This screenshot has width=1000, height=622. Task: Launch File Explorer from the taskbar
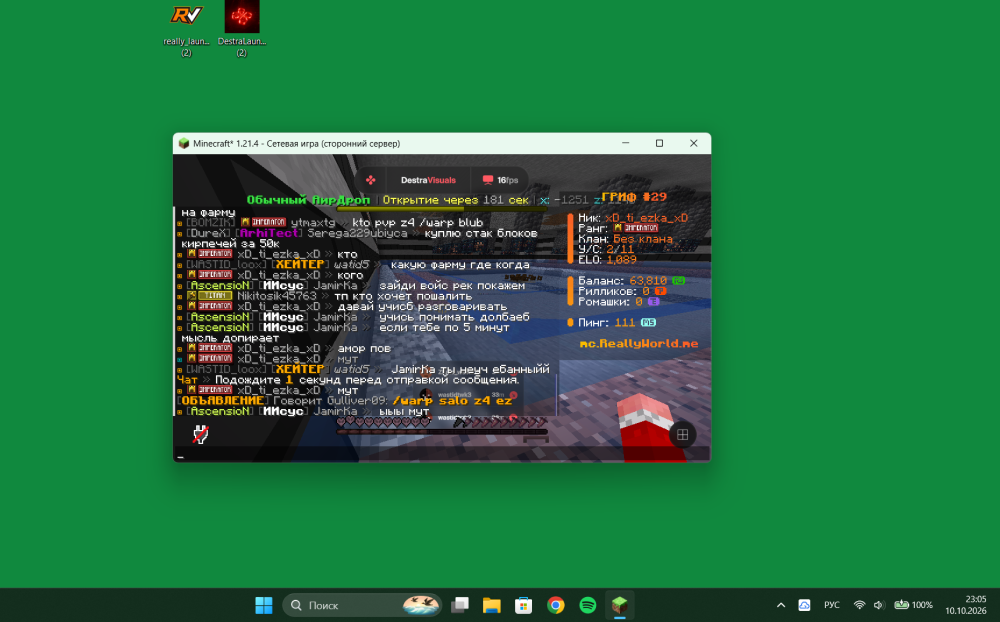point(492,605)
